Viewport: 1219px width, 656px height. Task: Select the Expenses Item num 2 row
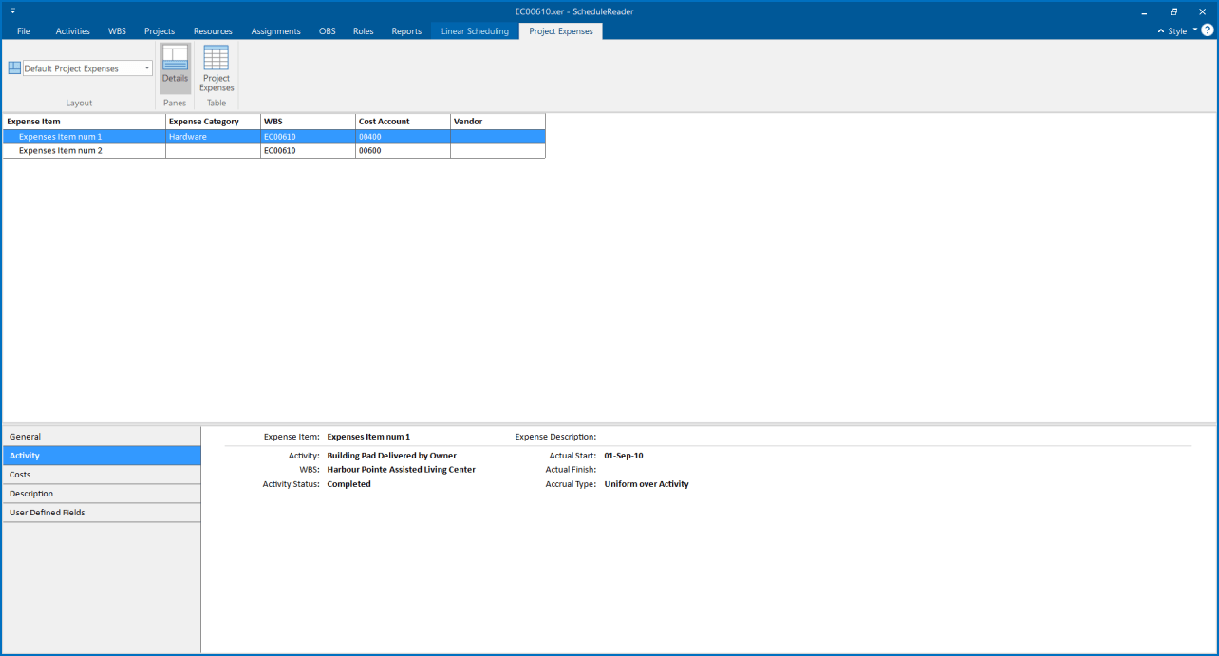(274, 151)
